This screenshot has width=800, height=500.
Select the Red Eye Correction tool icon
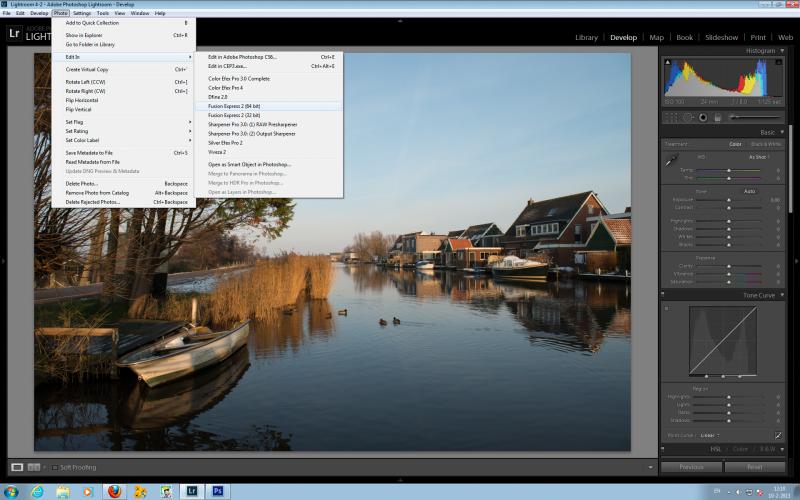click(703, 117)
